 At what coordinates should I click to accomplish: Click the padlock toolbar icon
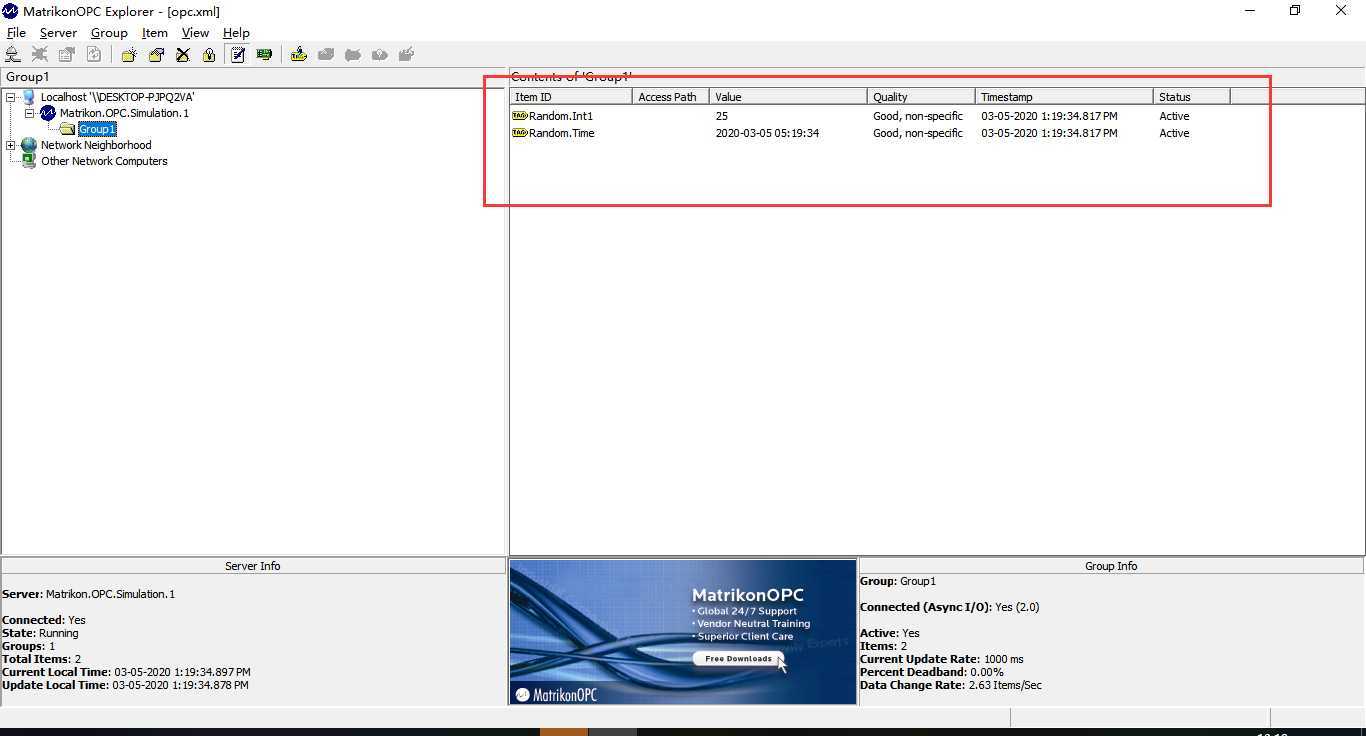[x=209, y=55]
